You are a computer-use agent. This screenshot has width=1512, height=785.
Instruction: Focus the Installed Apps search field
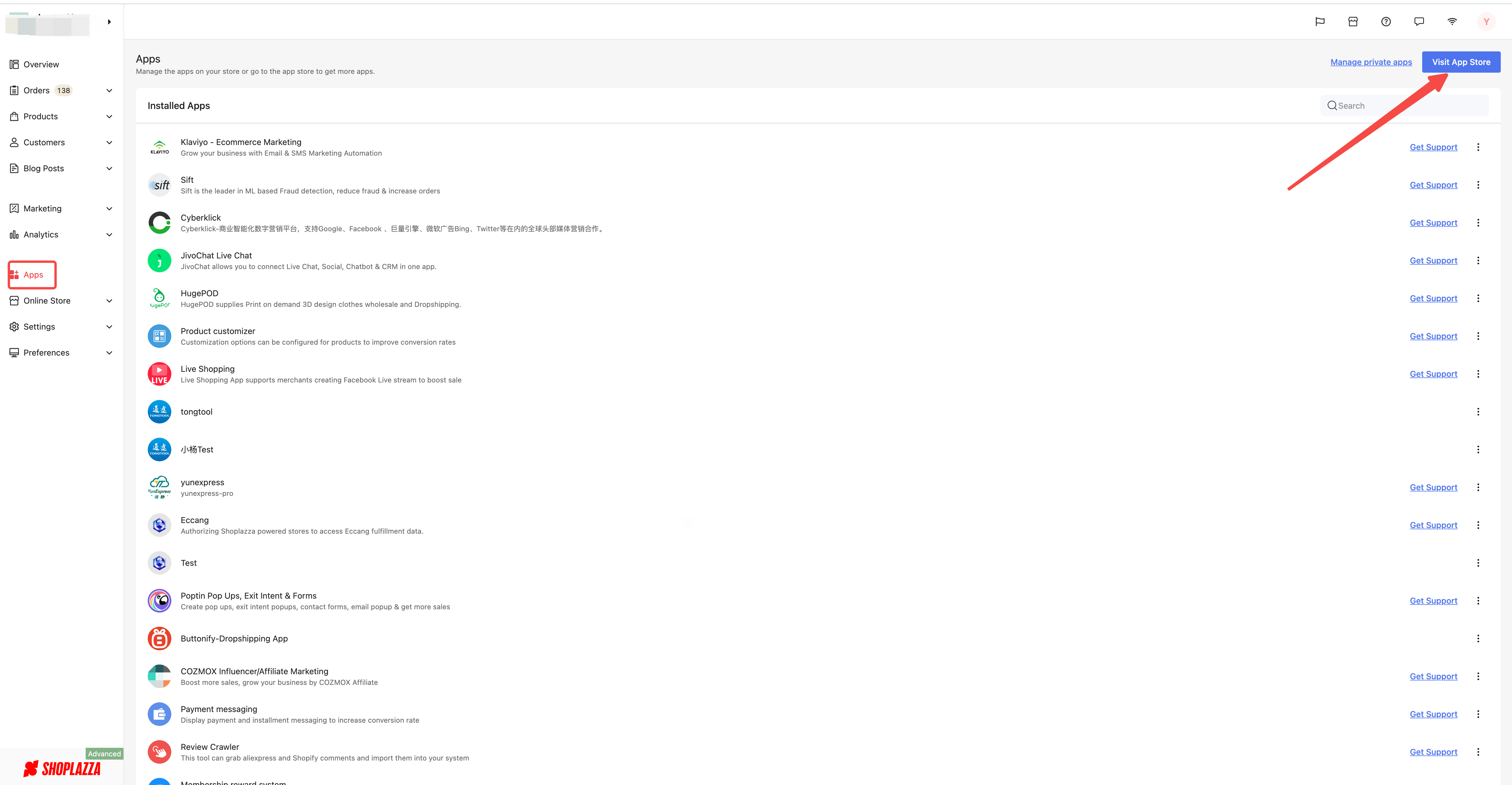(1404, 106)
